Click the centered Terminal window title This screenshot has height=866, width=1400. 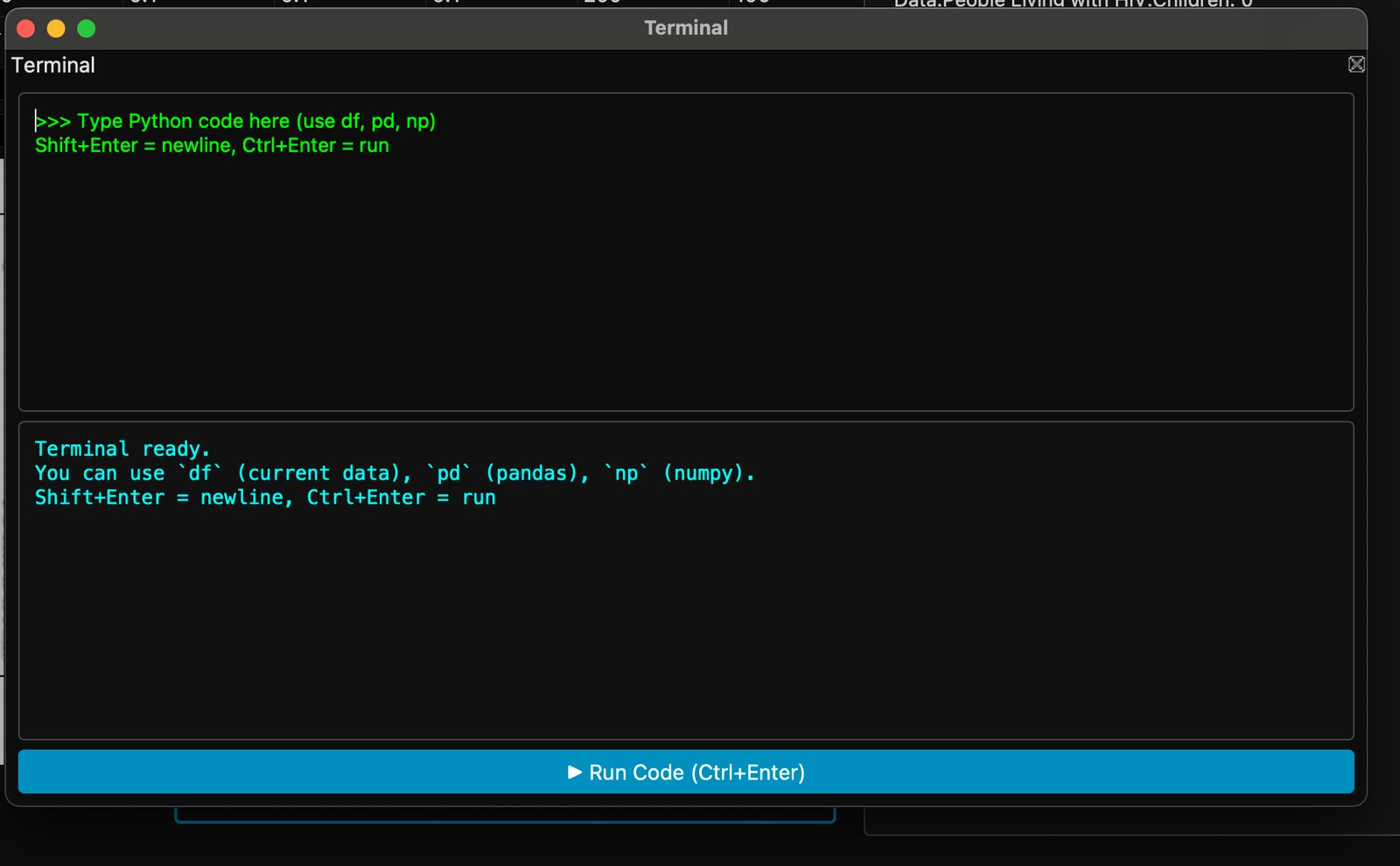[686, 28]
